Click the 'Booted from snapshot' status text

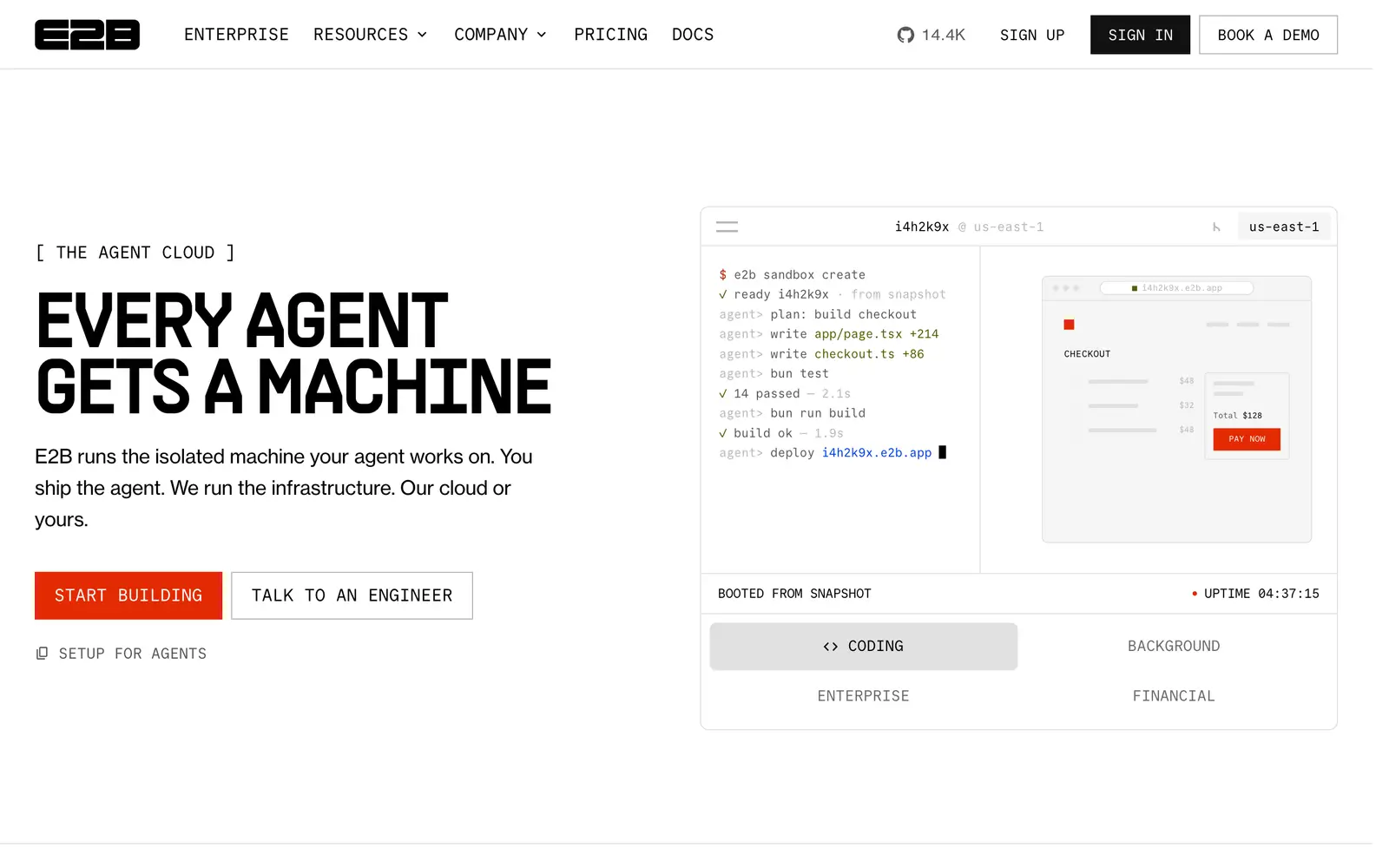click(x=794, y=594)
